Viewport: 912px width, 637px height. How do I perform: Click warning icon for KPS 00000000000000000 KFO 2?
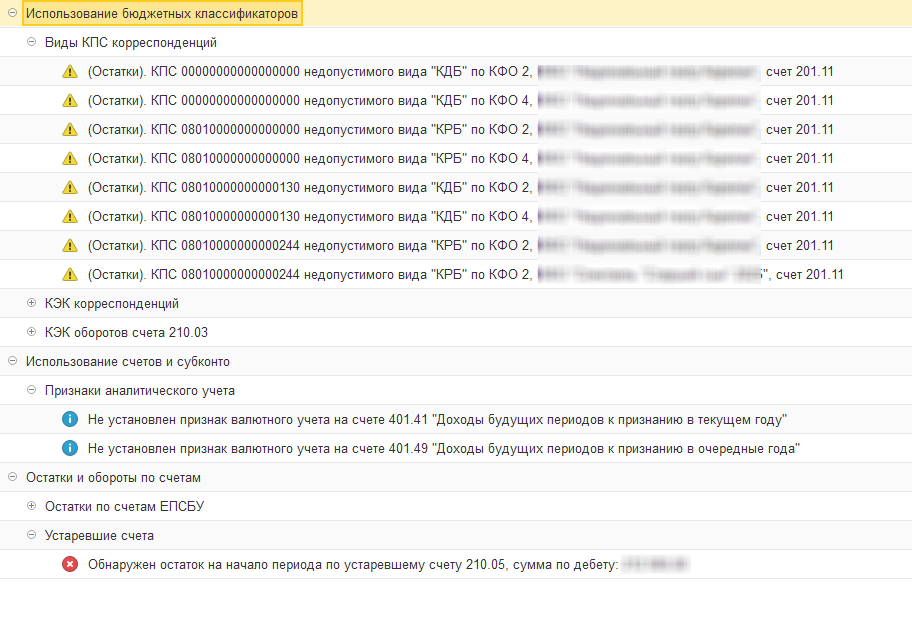coord(69,72)
